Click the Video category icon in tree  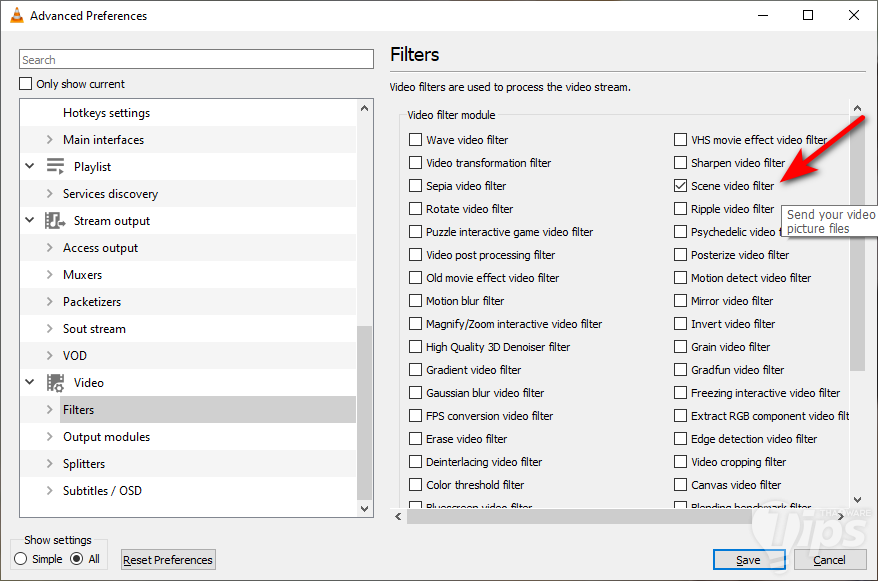tap(55, 383)
